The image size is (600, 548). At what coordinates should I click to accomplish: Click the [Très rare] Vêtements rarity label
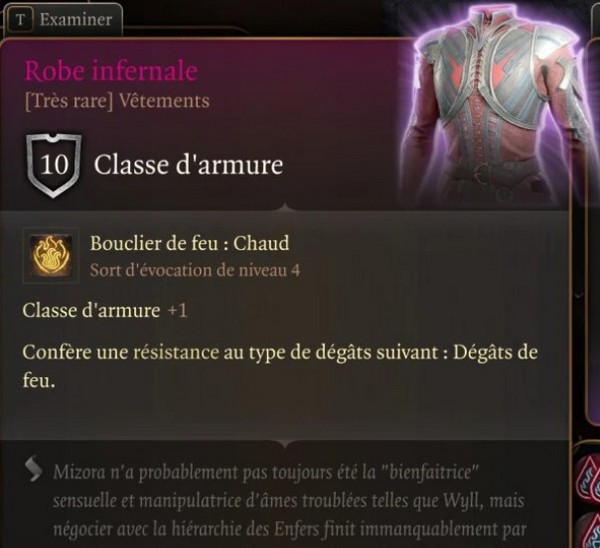[x=117, y=102]
